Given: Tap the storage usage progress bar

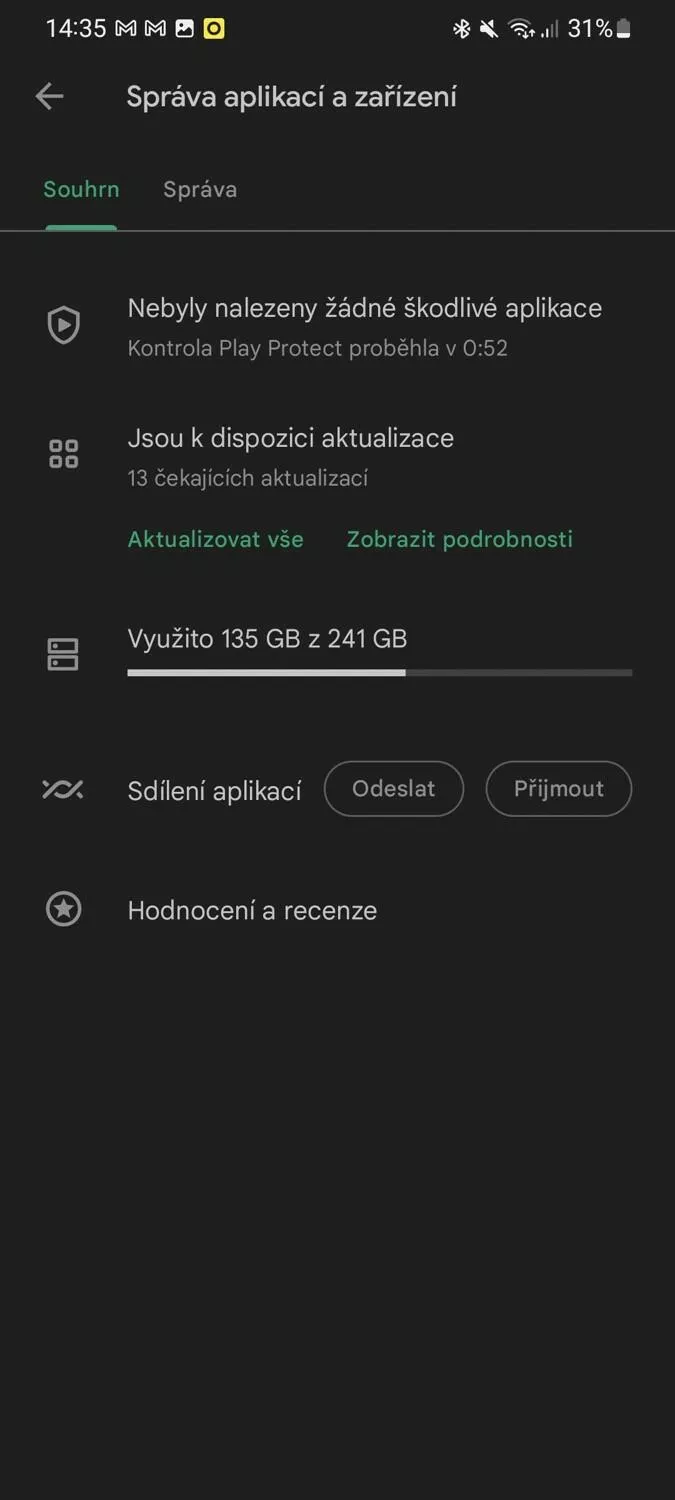Looking at the screenshot, I should pyautogui.click(x=380, y=673).
